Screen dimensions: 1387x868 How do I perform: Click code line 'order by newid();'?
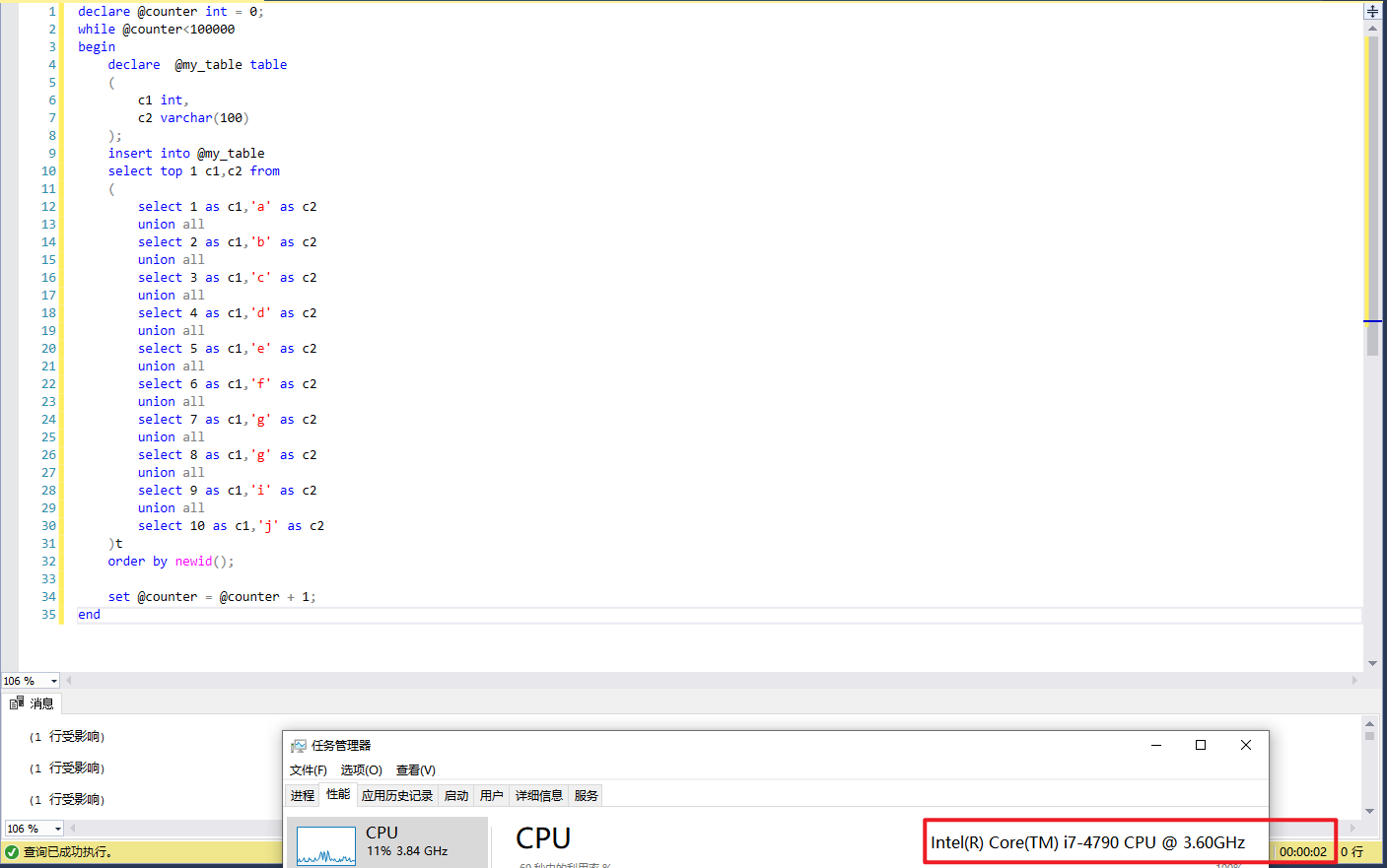(172, 562)
